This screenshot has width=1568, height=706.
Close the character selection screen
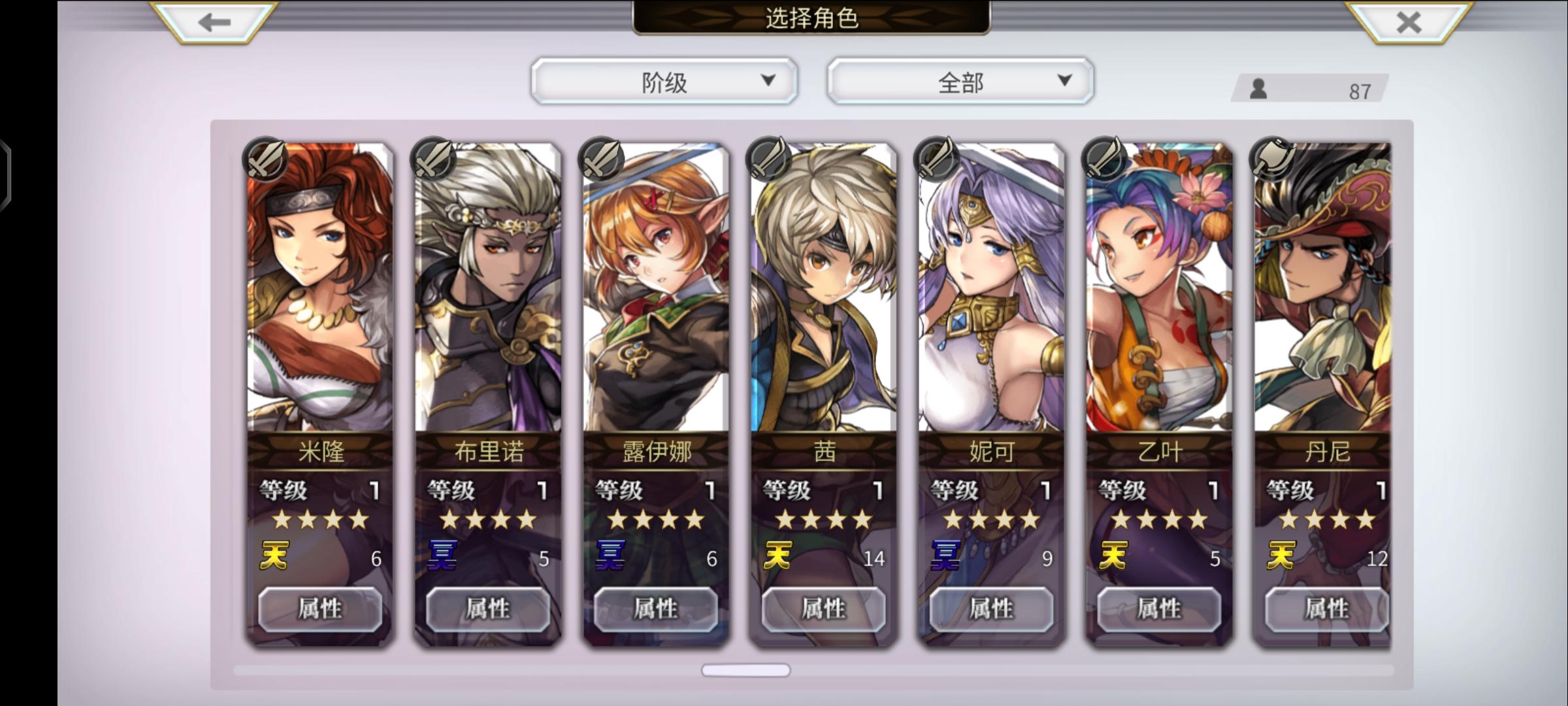point(1409,22)
